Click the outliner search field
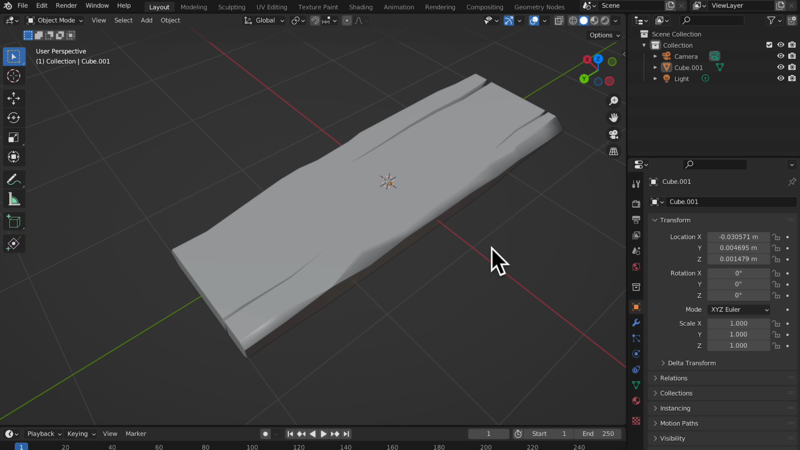This screenshot has height=450, width=800. (x=712, y=20)
